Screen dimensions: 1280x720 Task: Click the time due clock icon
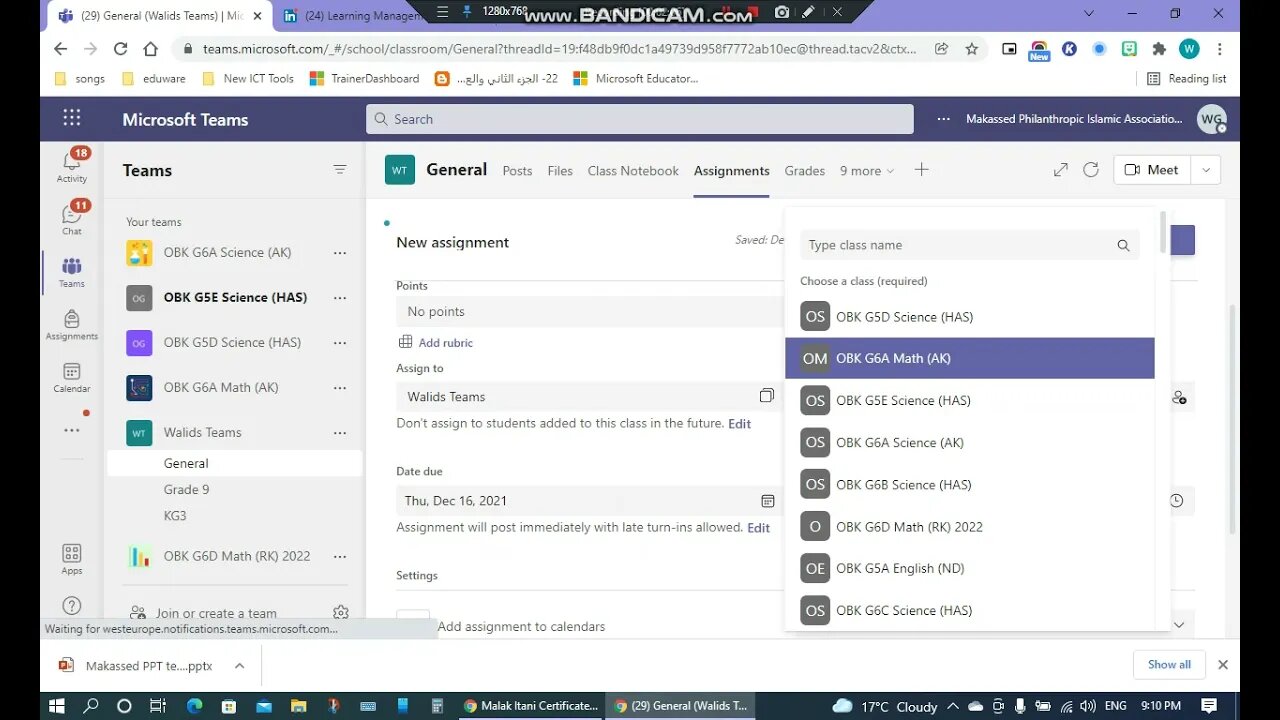pos(1177,501)
